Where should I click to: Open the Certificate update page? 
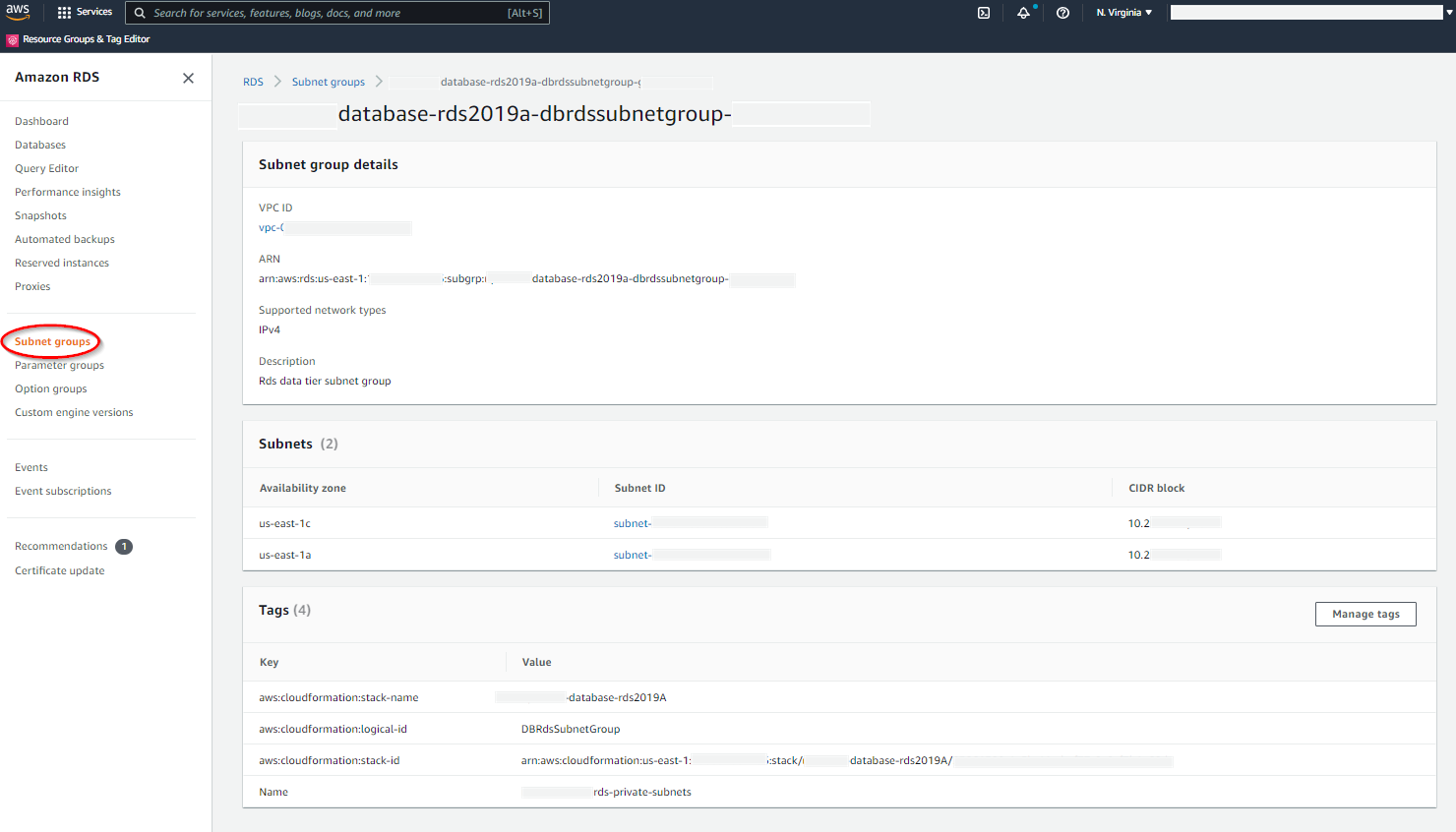click(60, 569)
